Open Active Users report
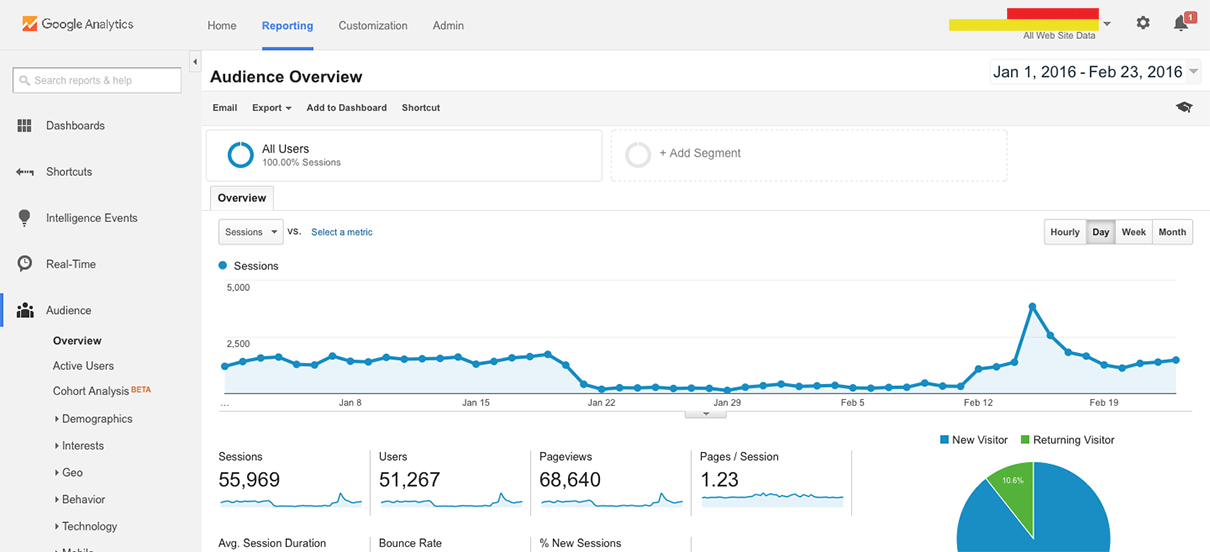This screenshot has width=1210, height=552. [83, 366]
